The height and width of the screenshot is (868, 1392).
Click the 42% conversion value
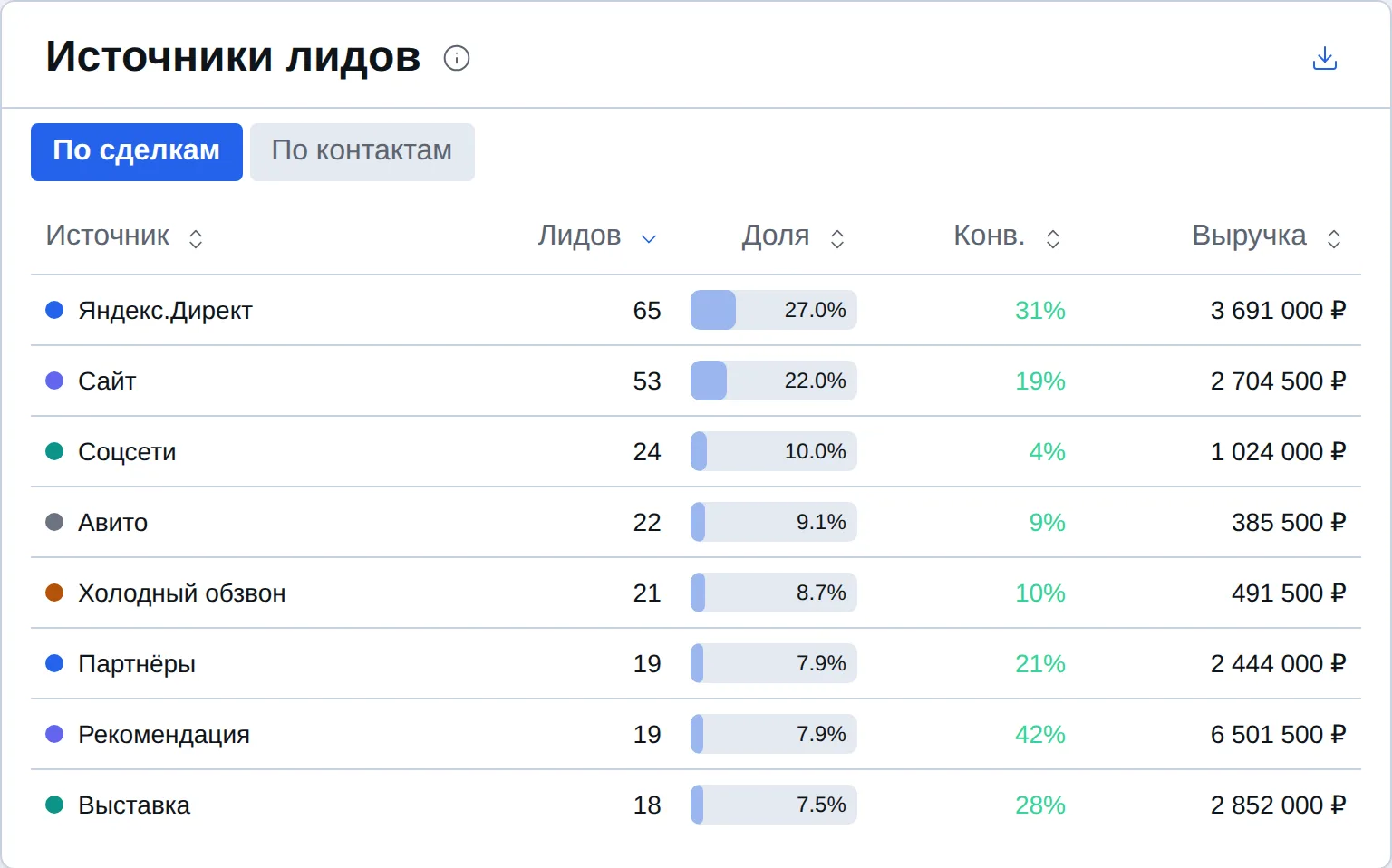click(x=1040, y=734)
